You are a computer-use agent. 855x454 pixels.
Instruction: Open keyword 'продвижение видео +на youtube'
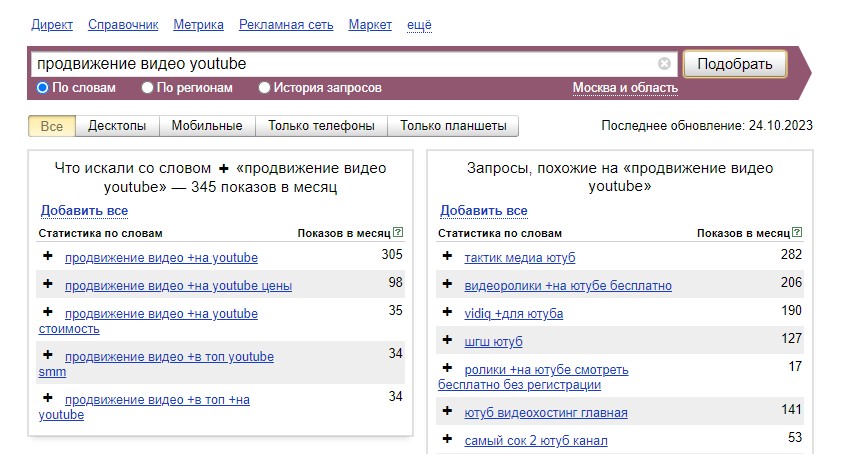[x=161, y=257]
